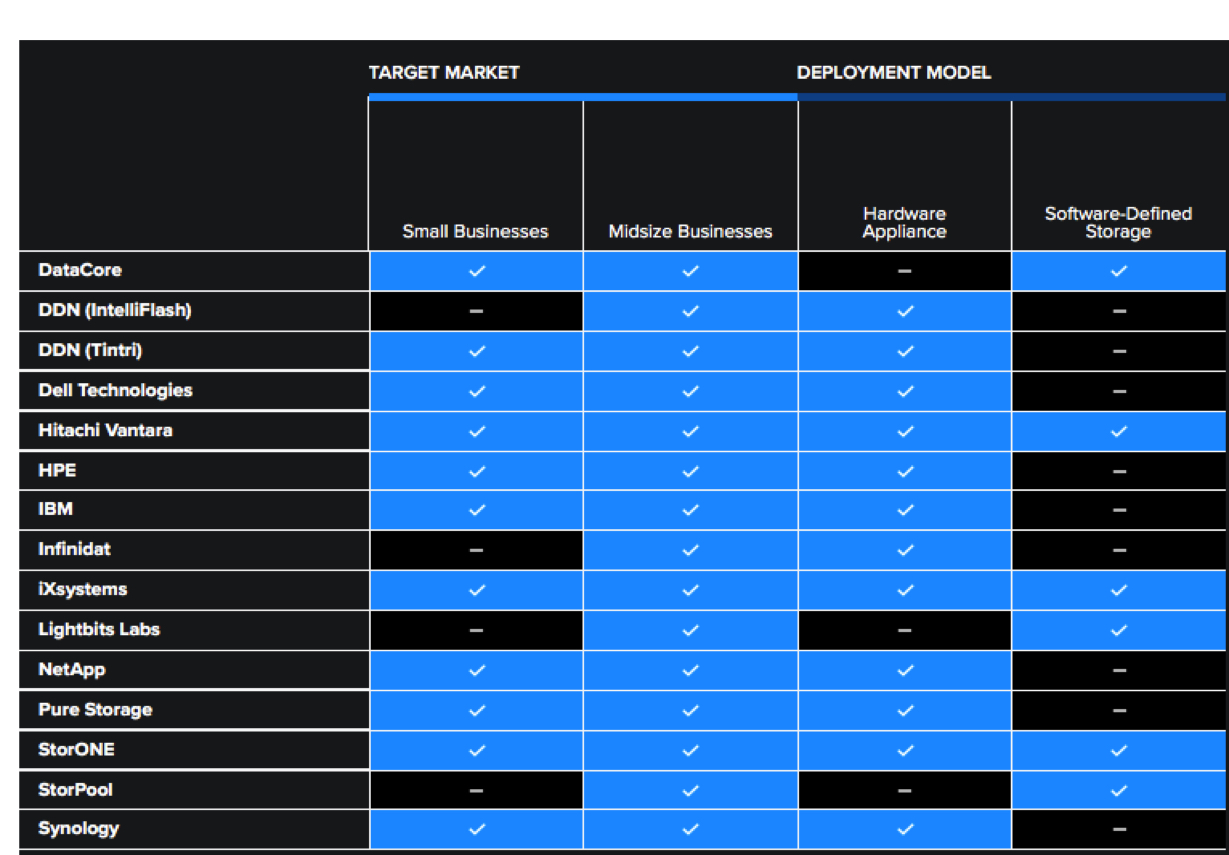Click the dash for Pure Storage Software-Defined Storage

(x=1118, y=710)
